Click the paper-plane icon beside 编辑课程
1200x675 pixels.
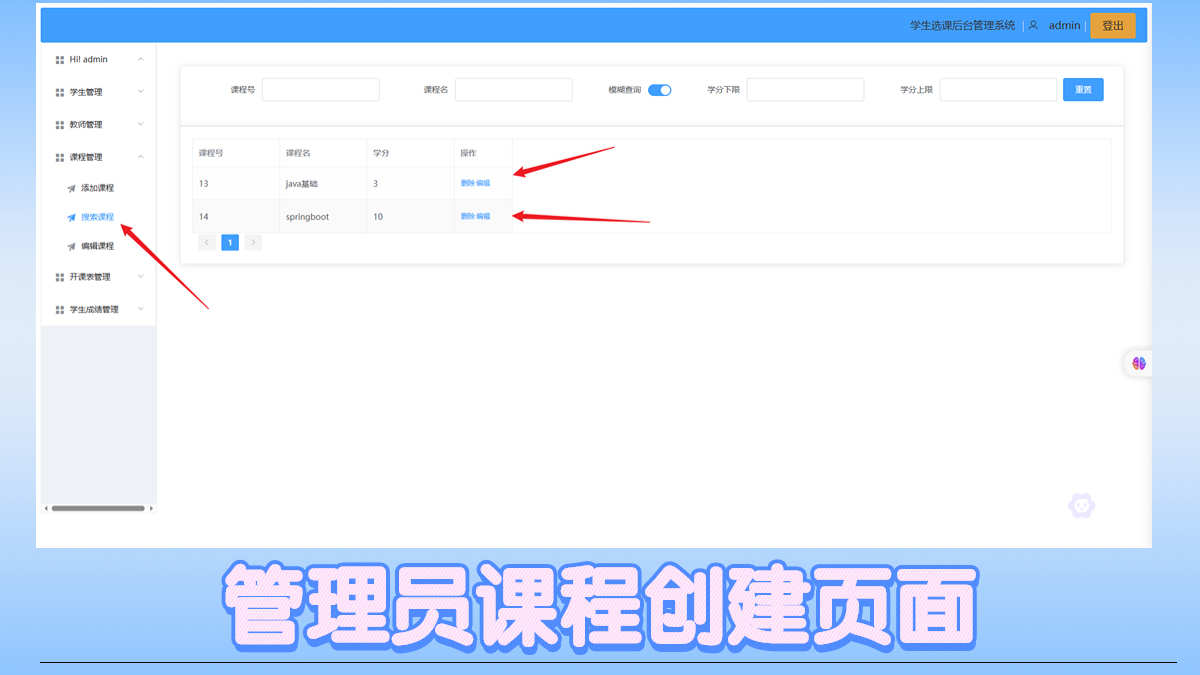(x=71, y=246)
